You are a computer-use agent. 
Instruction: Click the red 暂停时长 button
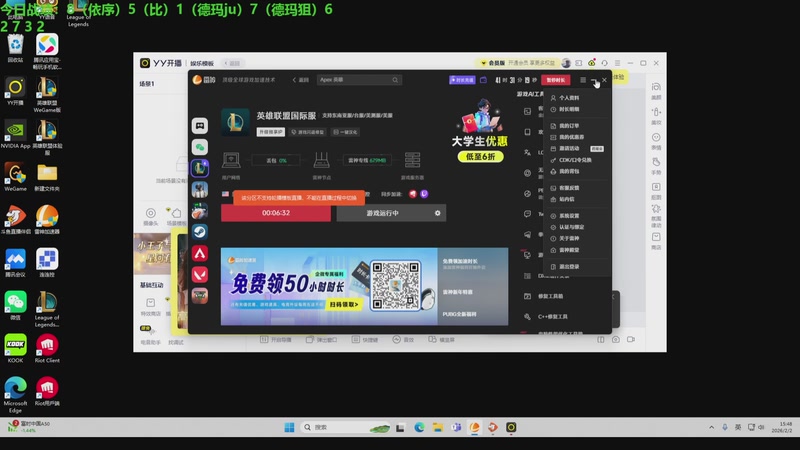tap(556, 80)
